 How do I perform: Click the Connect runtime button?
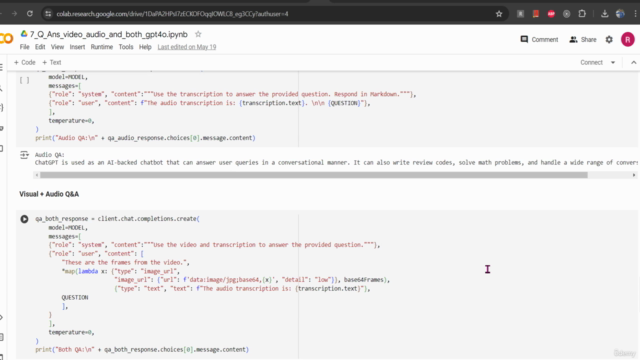pos(591,62)
